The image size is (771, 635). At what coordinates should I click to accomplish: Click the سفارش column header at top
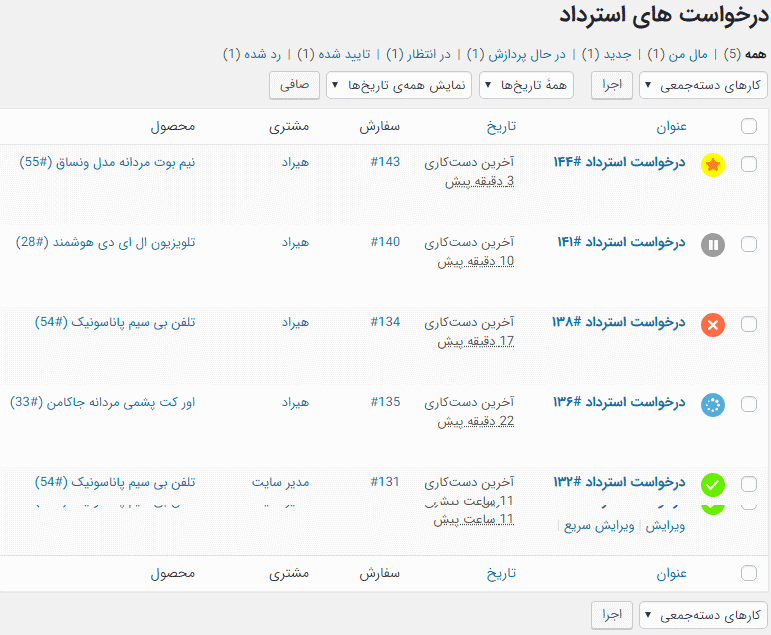[380, 127]
